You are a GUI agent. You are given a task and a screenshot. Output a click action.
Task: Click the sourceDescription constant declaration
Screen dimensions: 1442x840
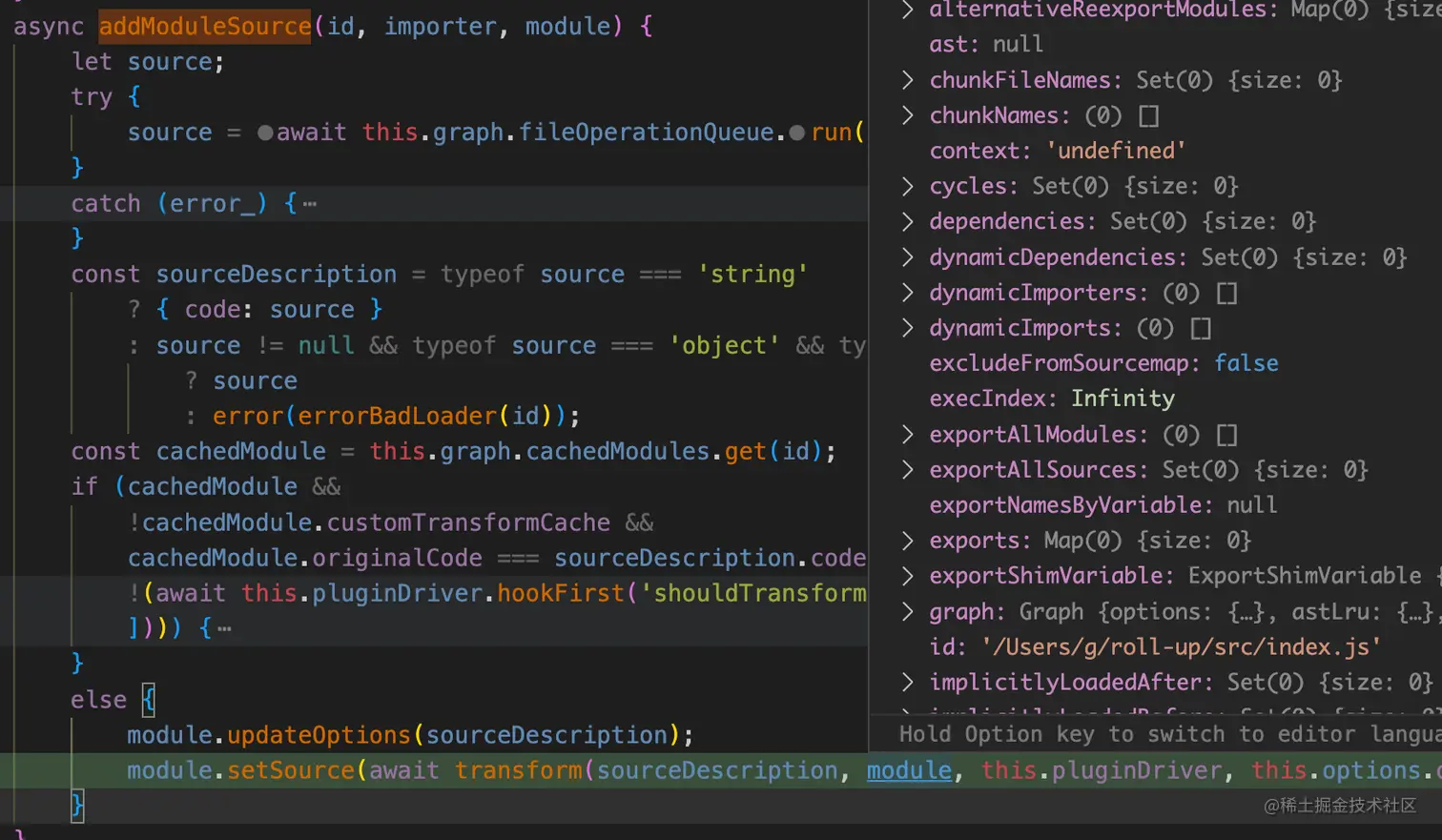[x=277, y=275]
